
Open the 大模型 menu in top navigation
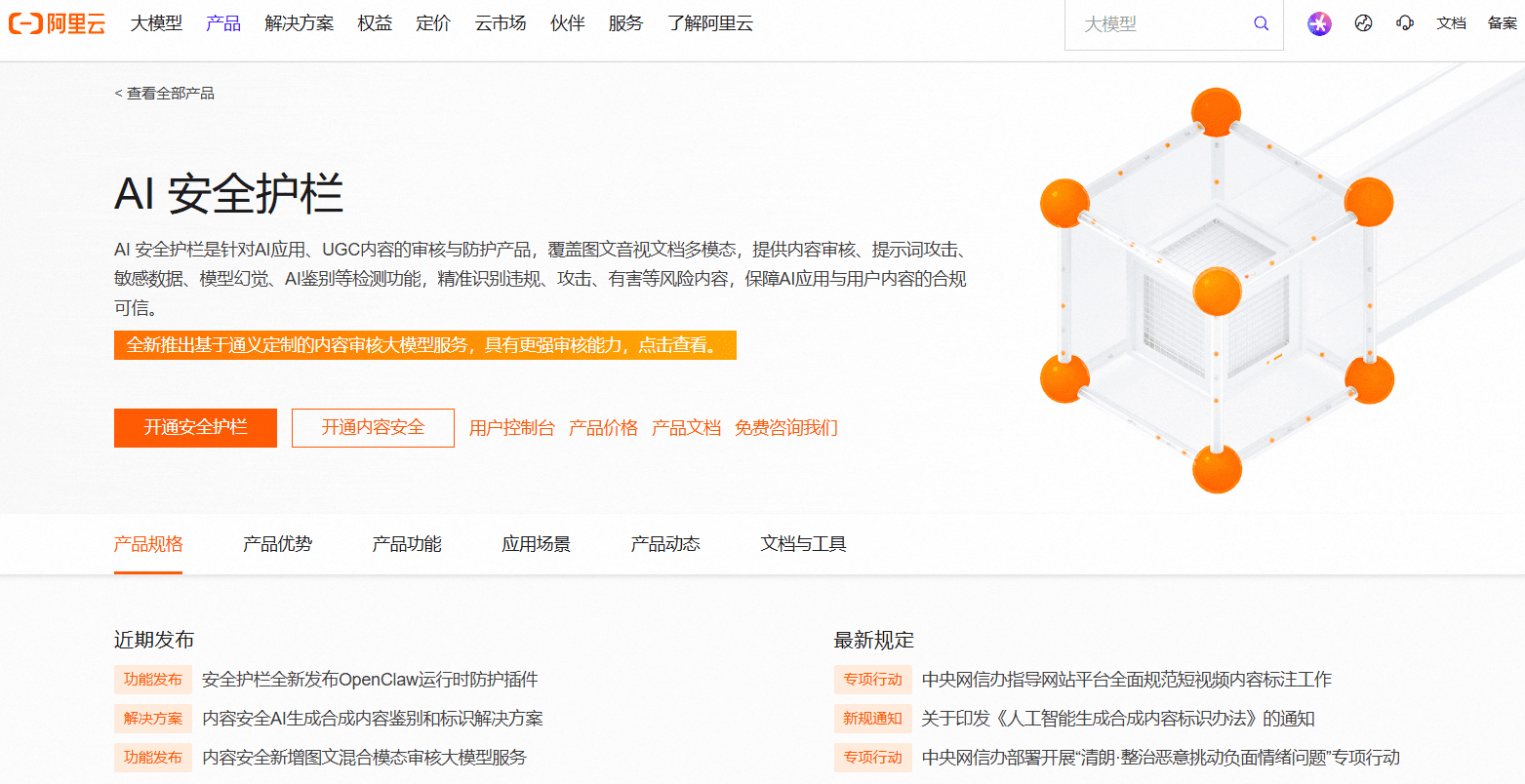pos(156,23)
